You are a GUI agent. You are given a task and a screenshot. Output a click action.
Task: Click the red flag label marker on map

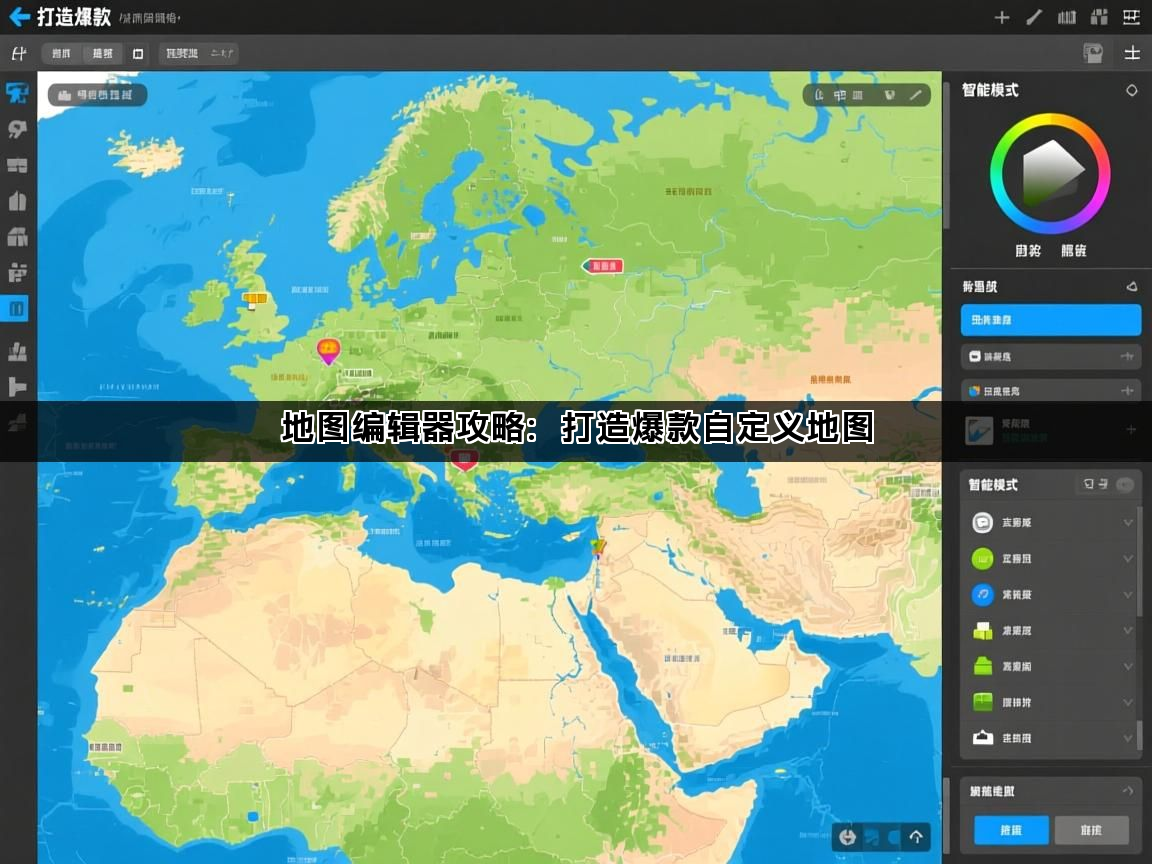coord(603,266)
